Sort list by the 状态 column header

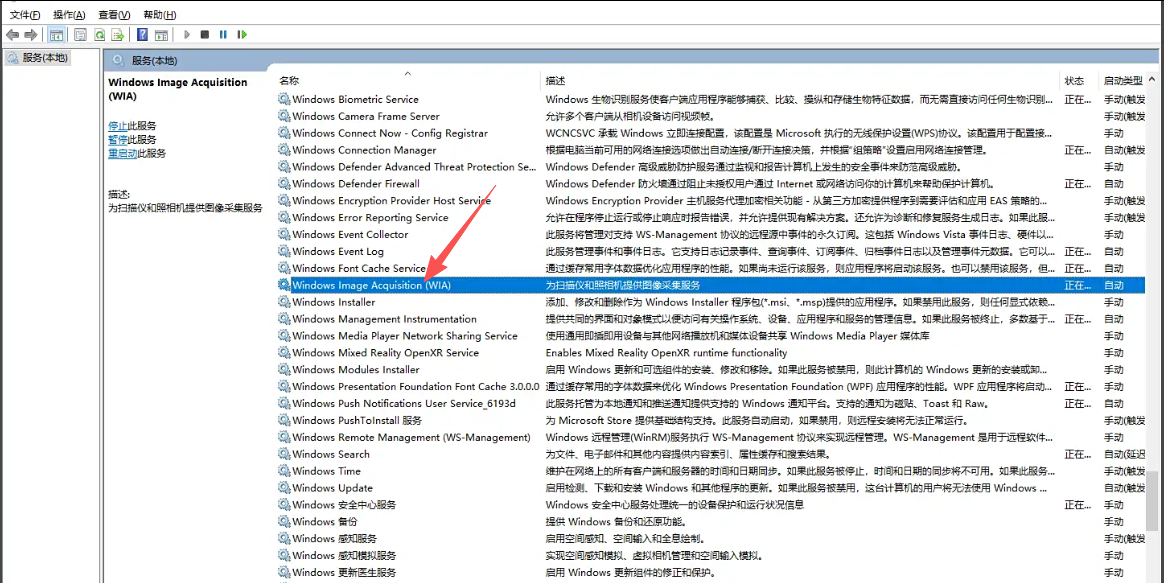(1074, 80)
